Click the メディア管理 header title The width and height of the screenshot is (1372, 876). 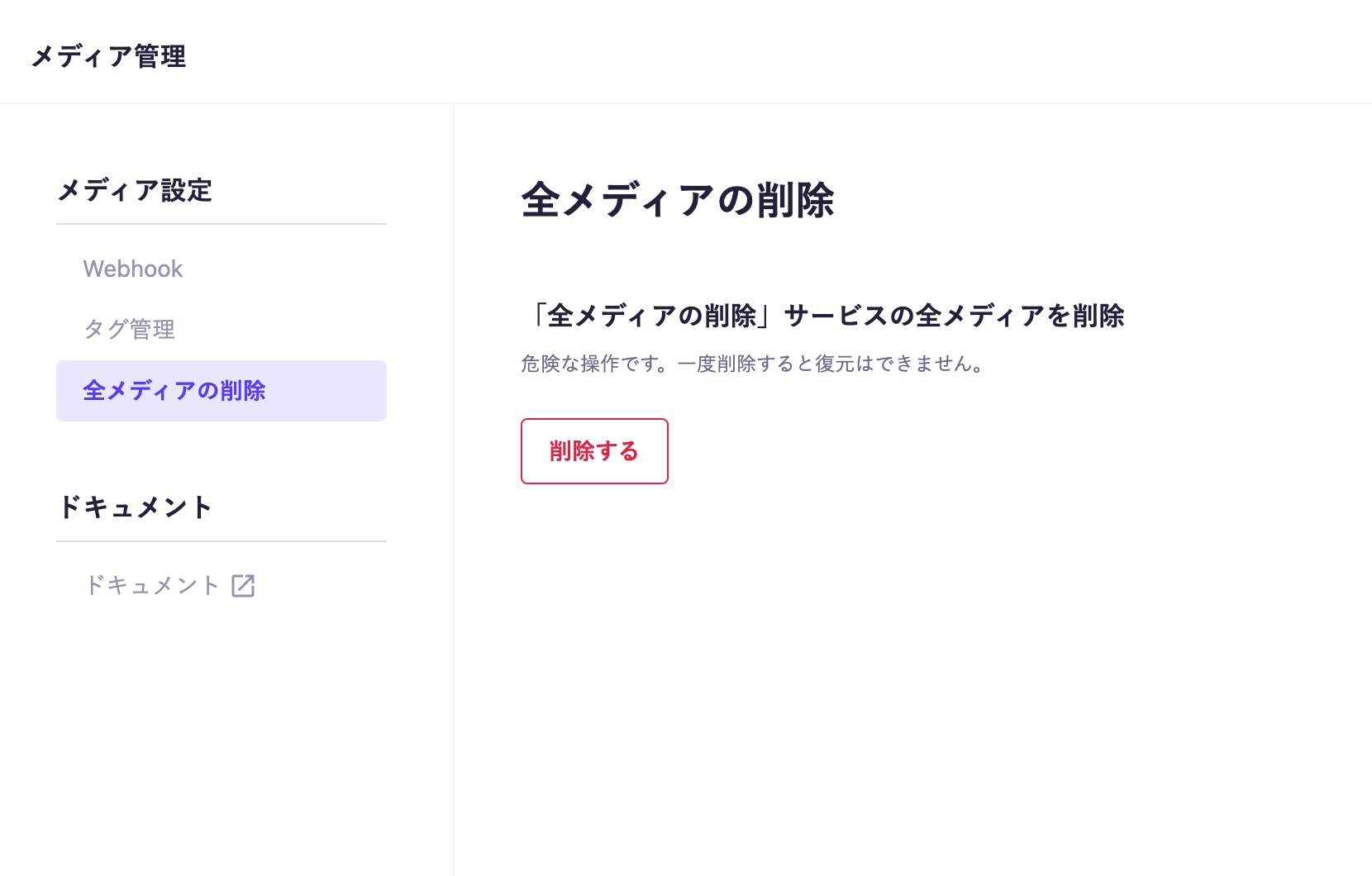[x=108, y=56]
